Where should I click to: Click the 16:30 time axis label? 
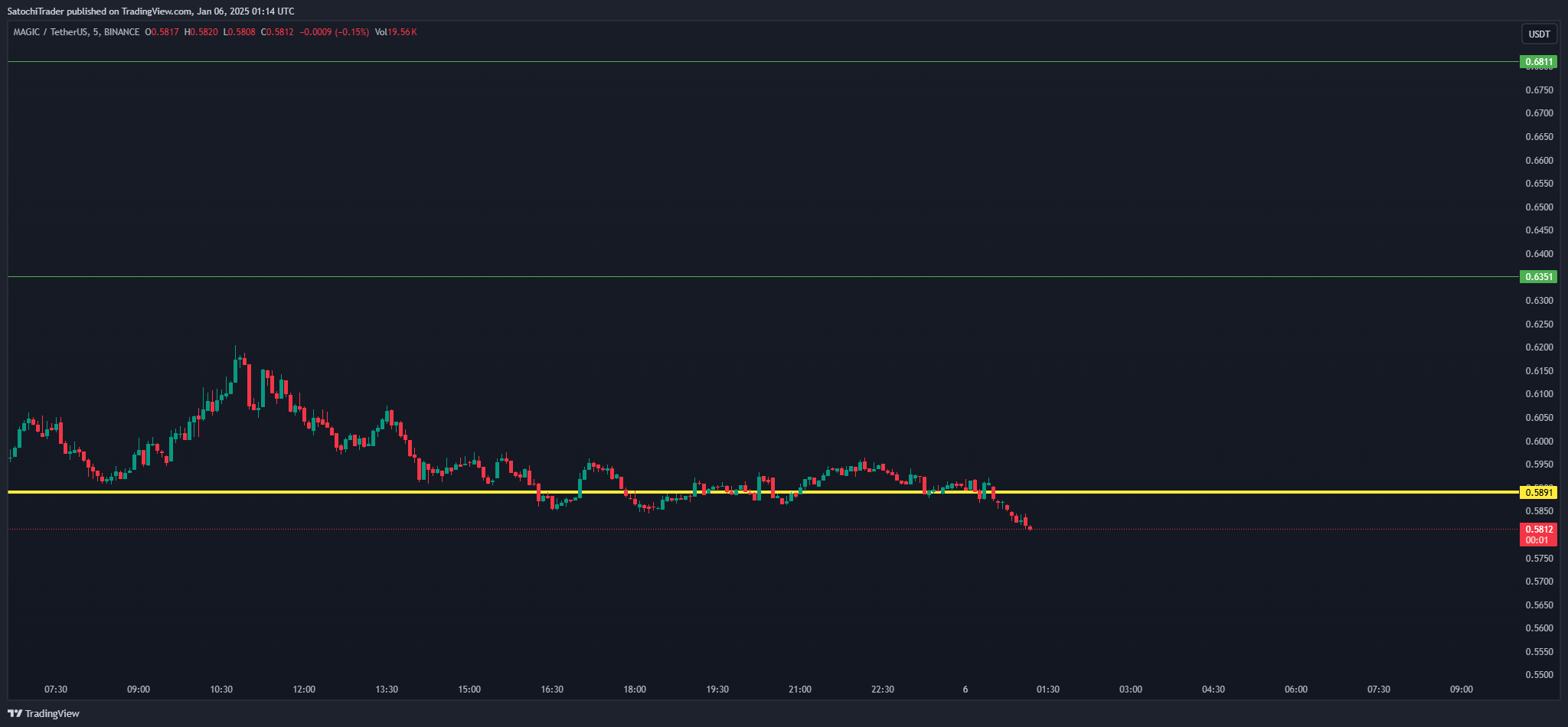pyautogui.click(x=552, y=690)
